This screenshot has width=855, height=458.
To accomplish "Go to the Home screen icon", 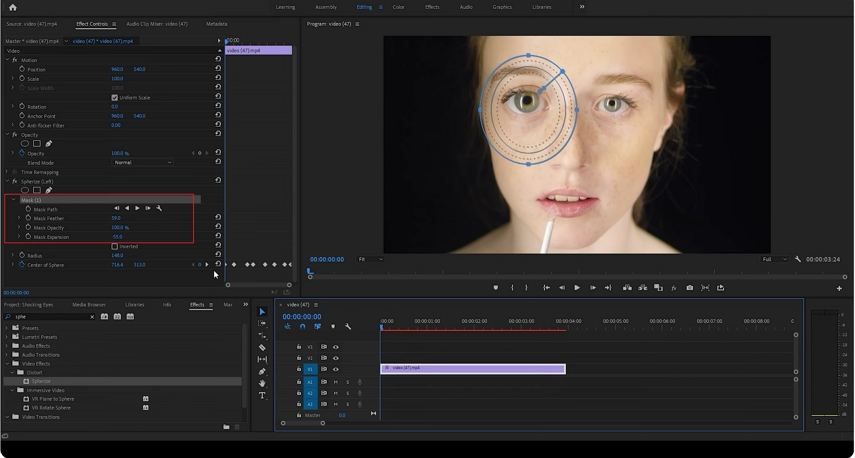I will [x=13, y=7].
